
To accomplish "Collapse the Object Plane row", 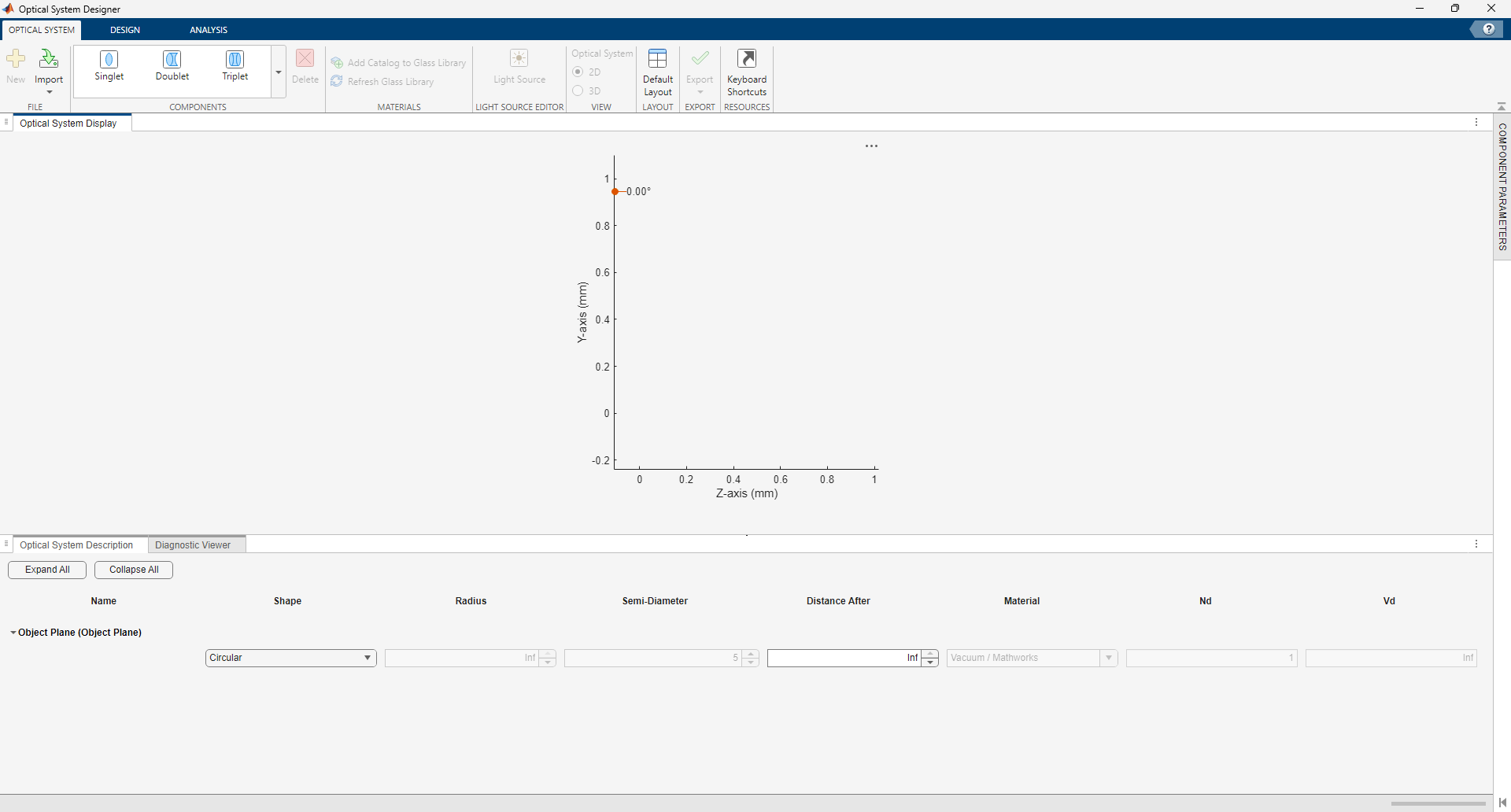I will pos(13,632).
